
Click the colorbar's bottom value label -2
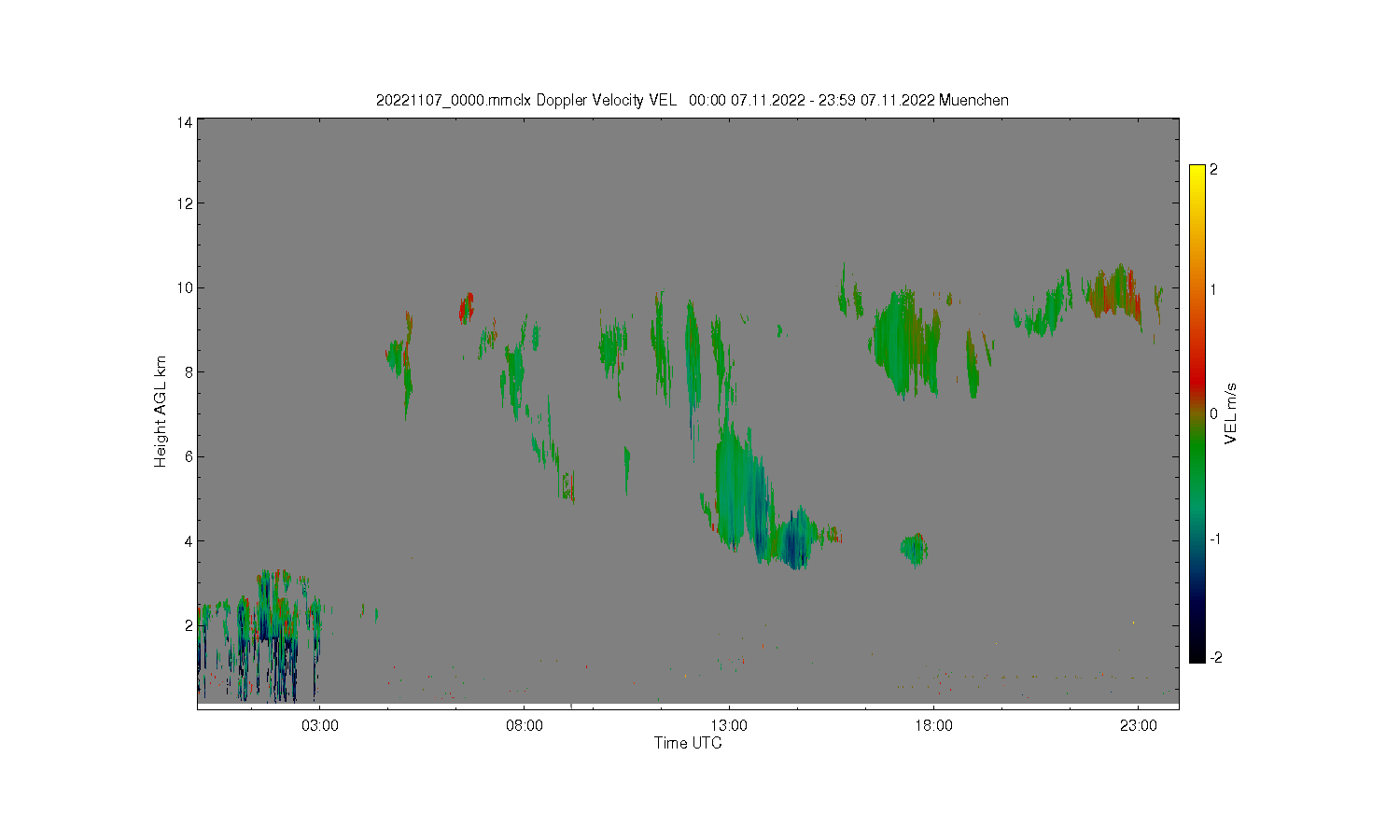click(1216, 657)
